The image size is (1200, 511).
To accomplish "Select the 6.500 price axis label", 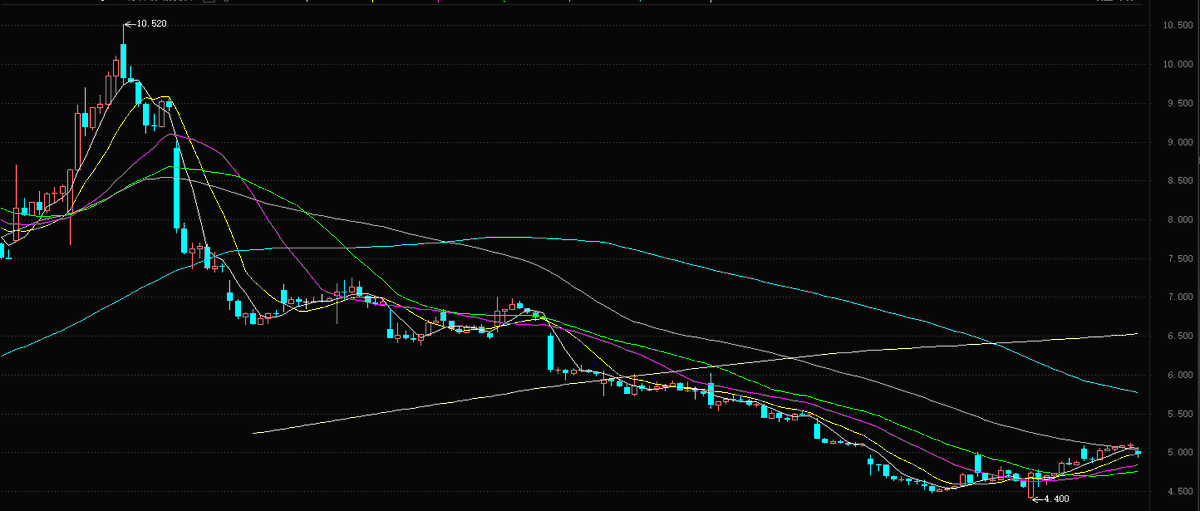I will pos(1179,336).
